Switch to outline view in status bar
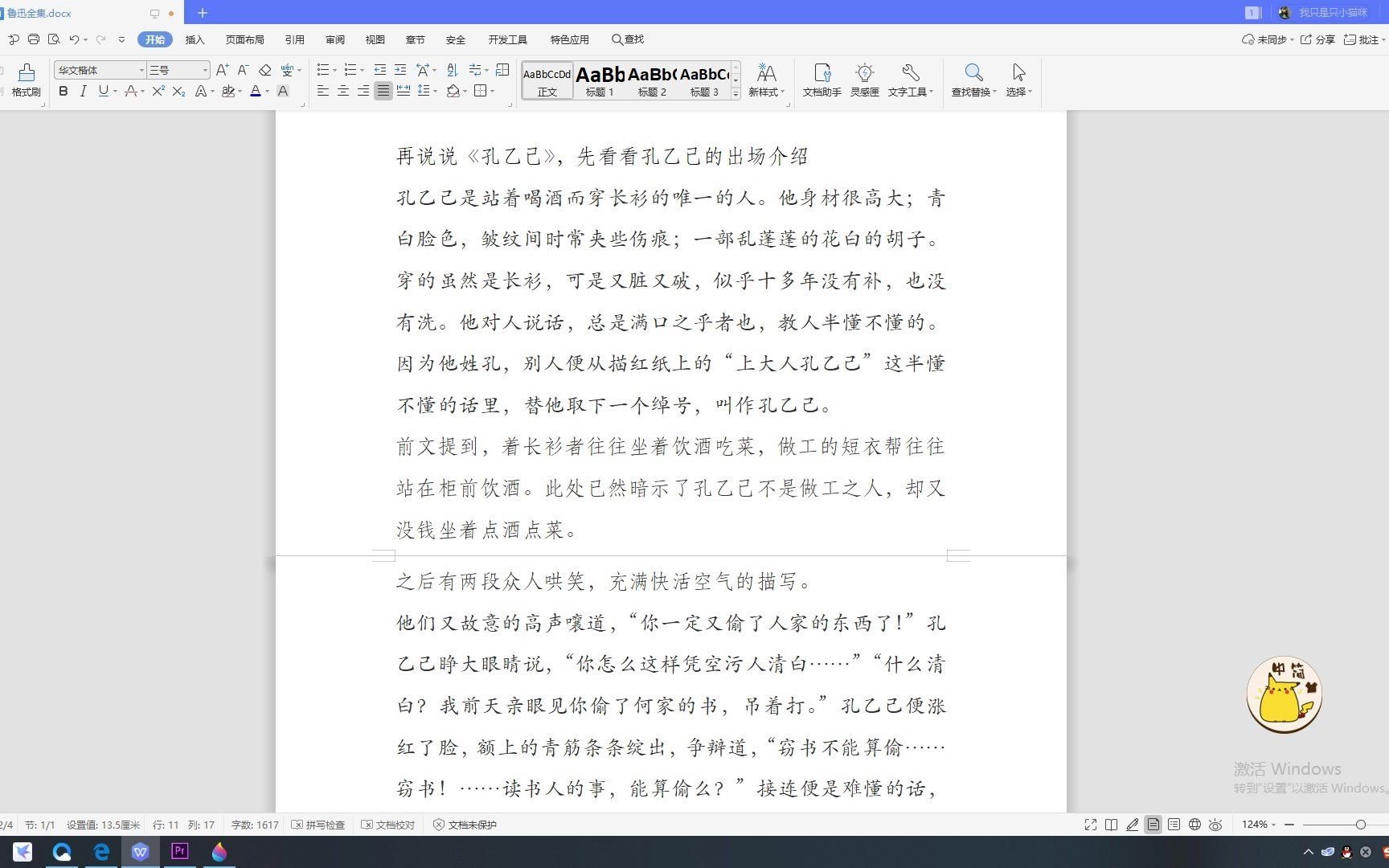Screen dimensions: 1389x868 (x=1174, y=825)
